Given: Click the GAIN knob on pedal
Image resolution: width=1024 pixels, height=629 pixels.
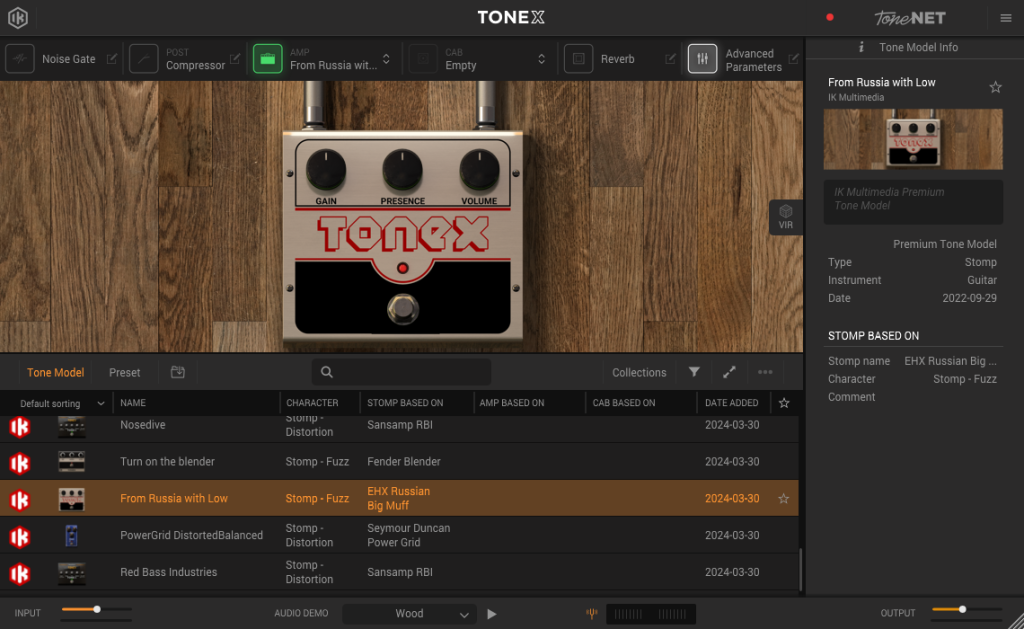Looking at the screenshot, I should [x=326, y=169].
